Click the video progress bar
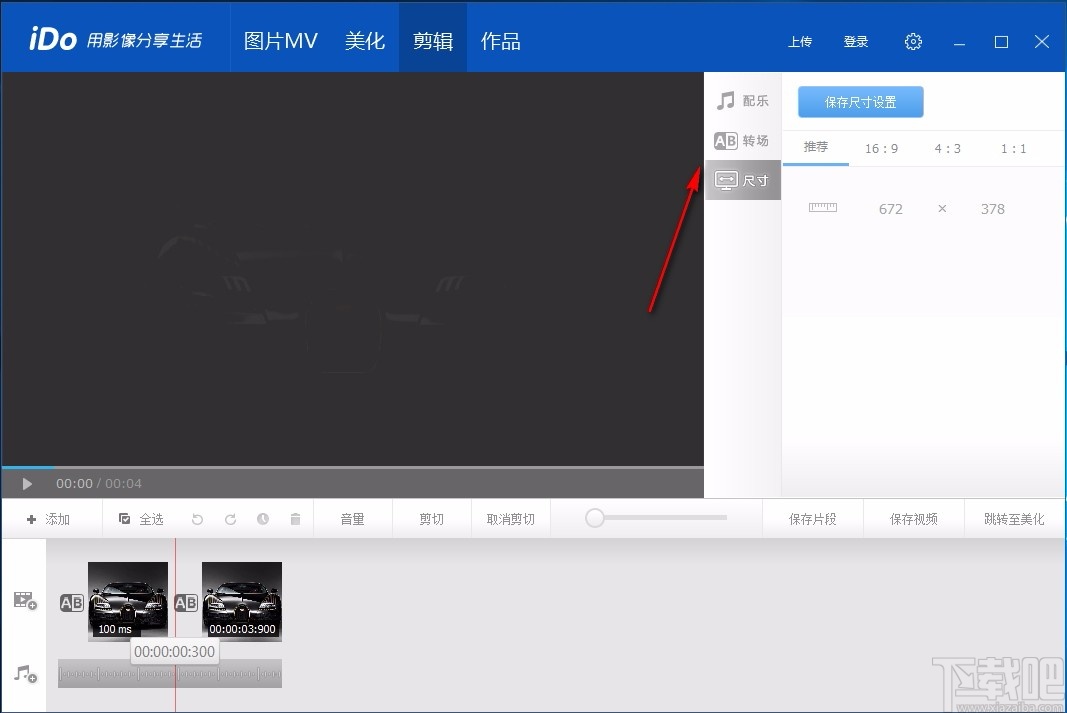 click(x=352, y=467)
